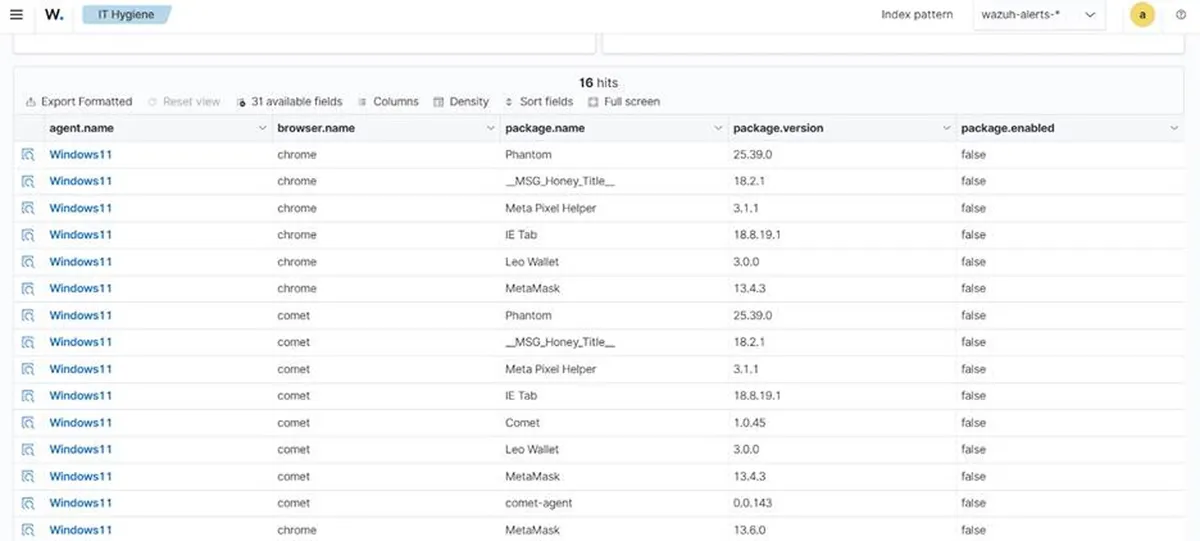Open the hamburger navigation menu
This screenshot has height=541, width=1200.
tap(16, 15)
